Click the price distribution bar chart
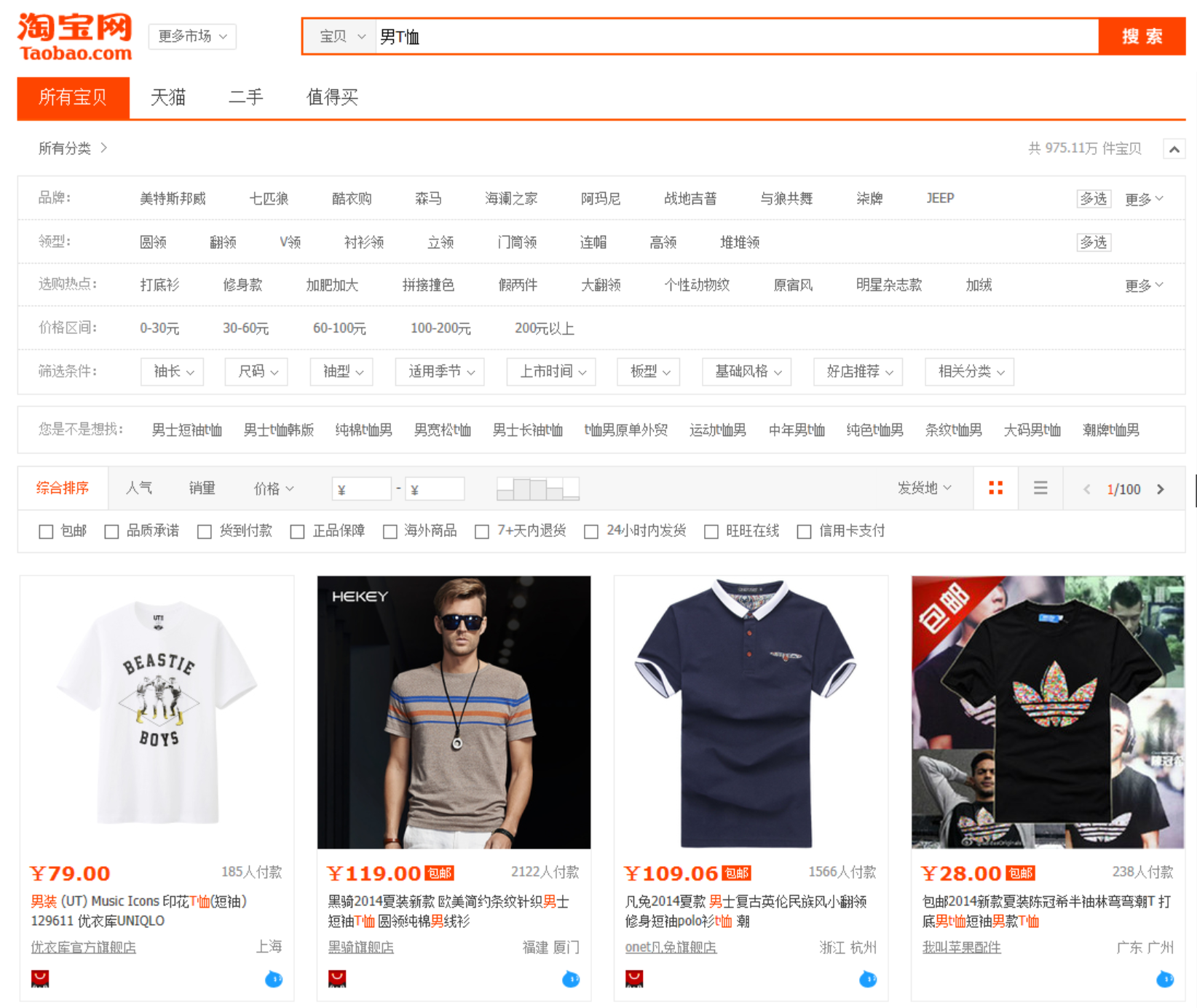The height and width of the screenshot is (1008, 1197). [537, 488]
